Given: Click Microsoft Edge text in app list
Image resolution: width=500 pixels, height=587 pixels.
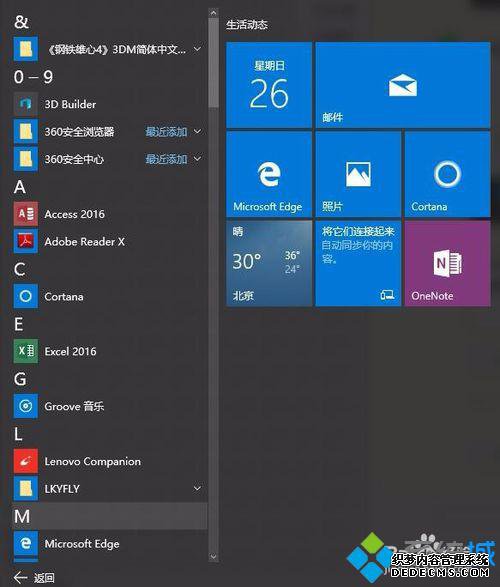Looking at the screenshot, I should click(82, 544).
